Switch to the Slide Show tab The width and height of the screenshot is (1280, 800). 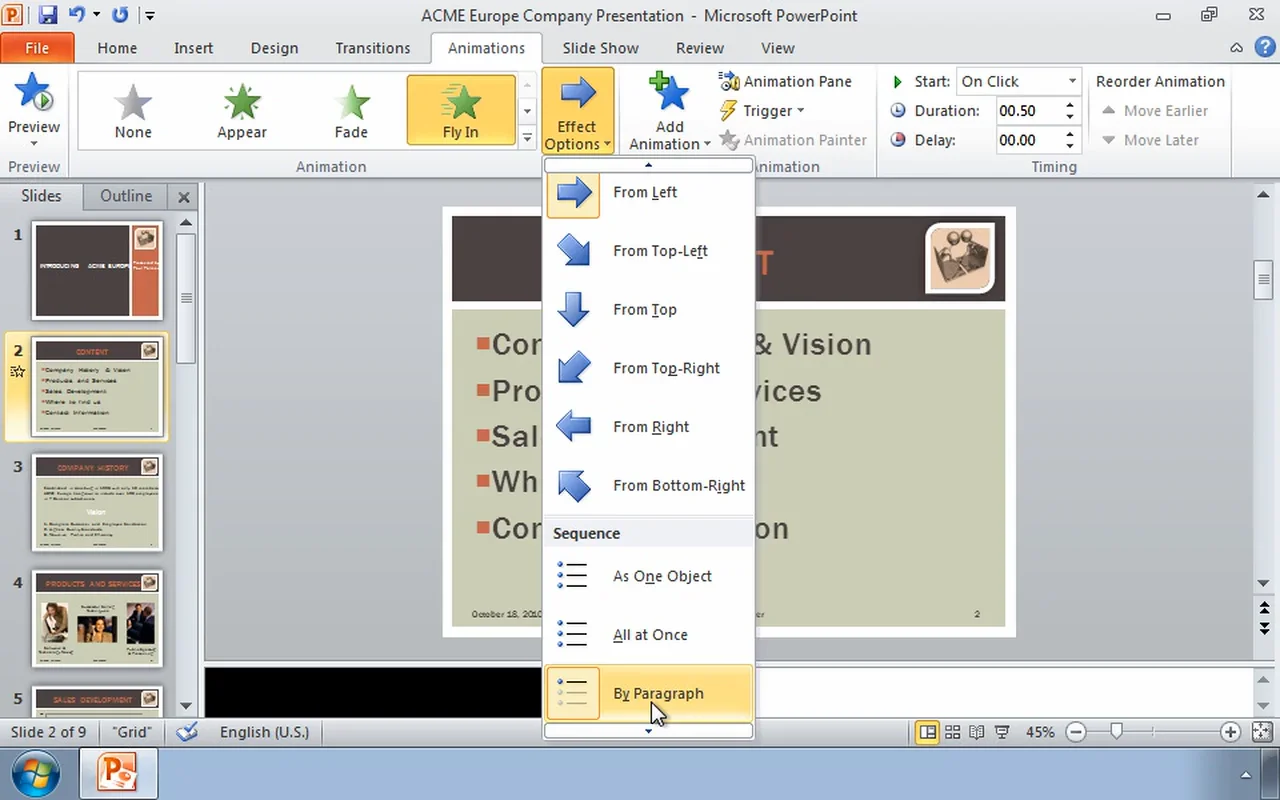600,48
